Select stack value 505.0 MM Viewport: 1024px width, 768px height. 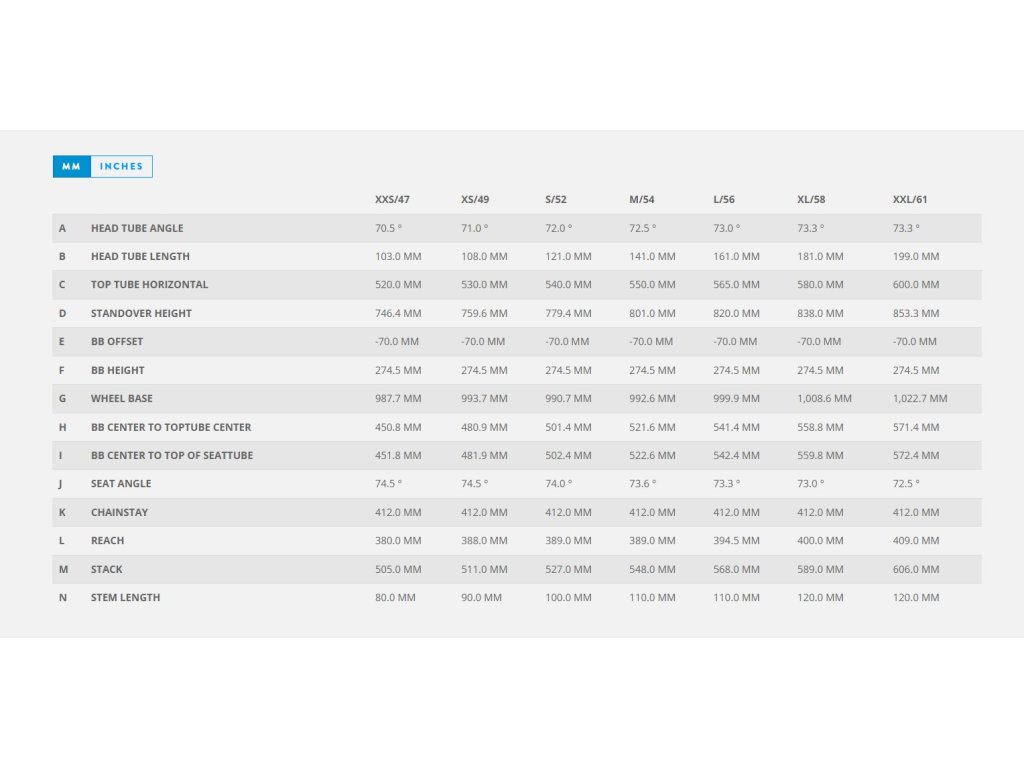click(x=398, y=569)
